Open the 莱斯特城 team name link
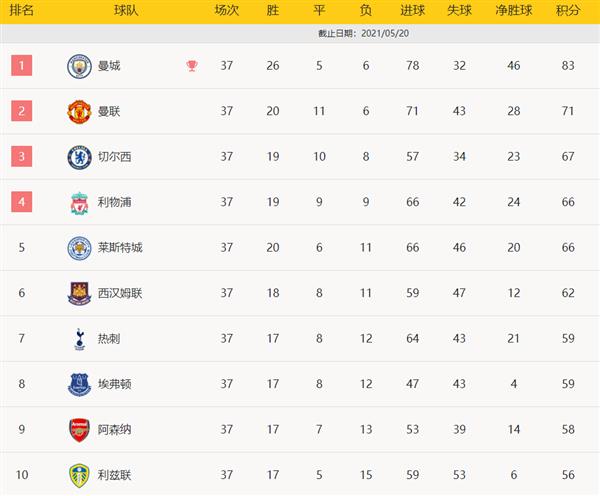 [x=120, y=248]
